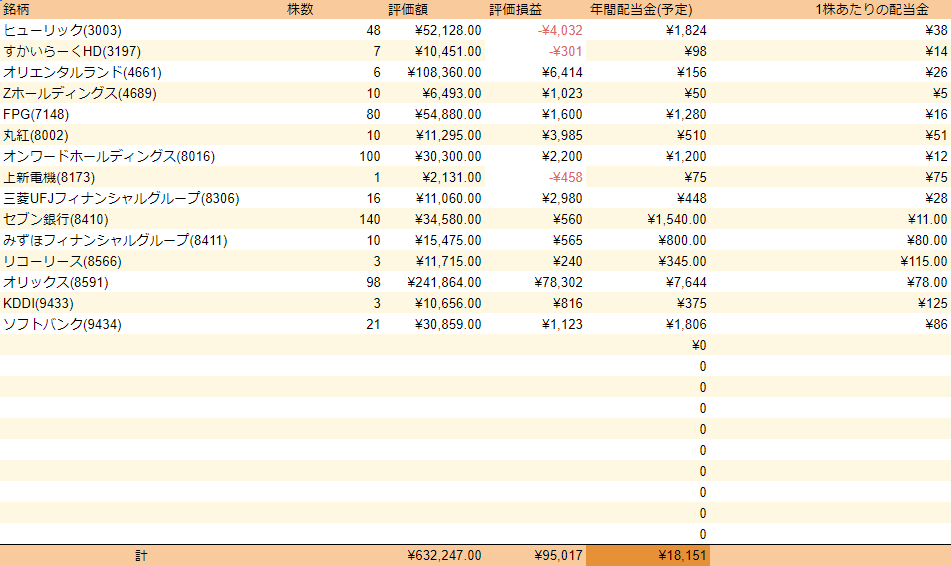Click the KDDI(9433) cell
Viewport: 951px width, 566px height.
[x=38, y=303]
